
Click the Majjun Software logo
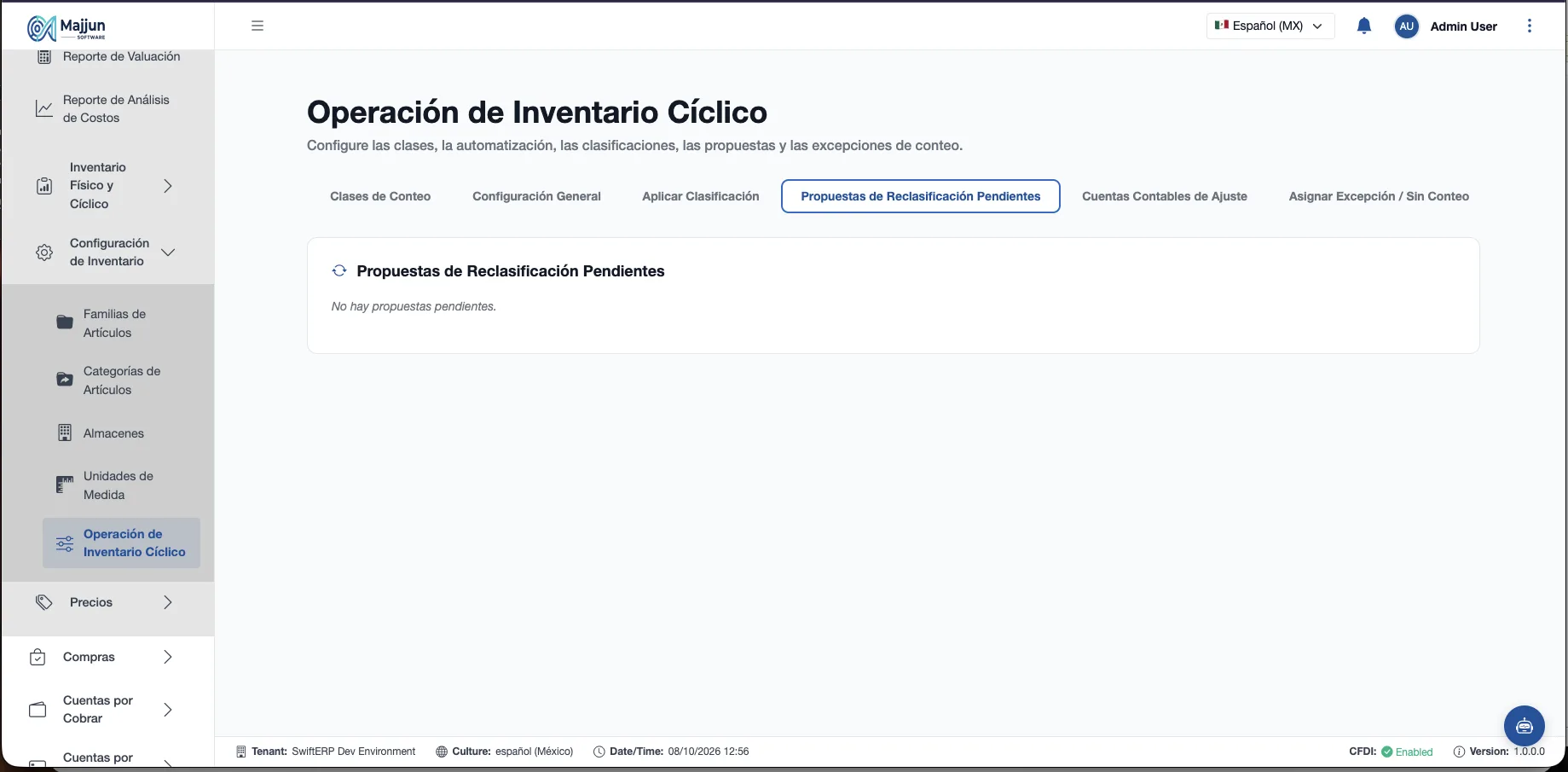pyautogui.click(x=67, y=28)
